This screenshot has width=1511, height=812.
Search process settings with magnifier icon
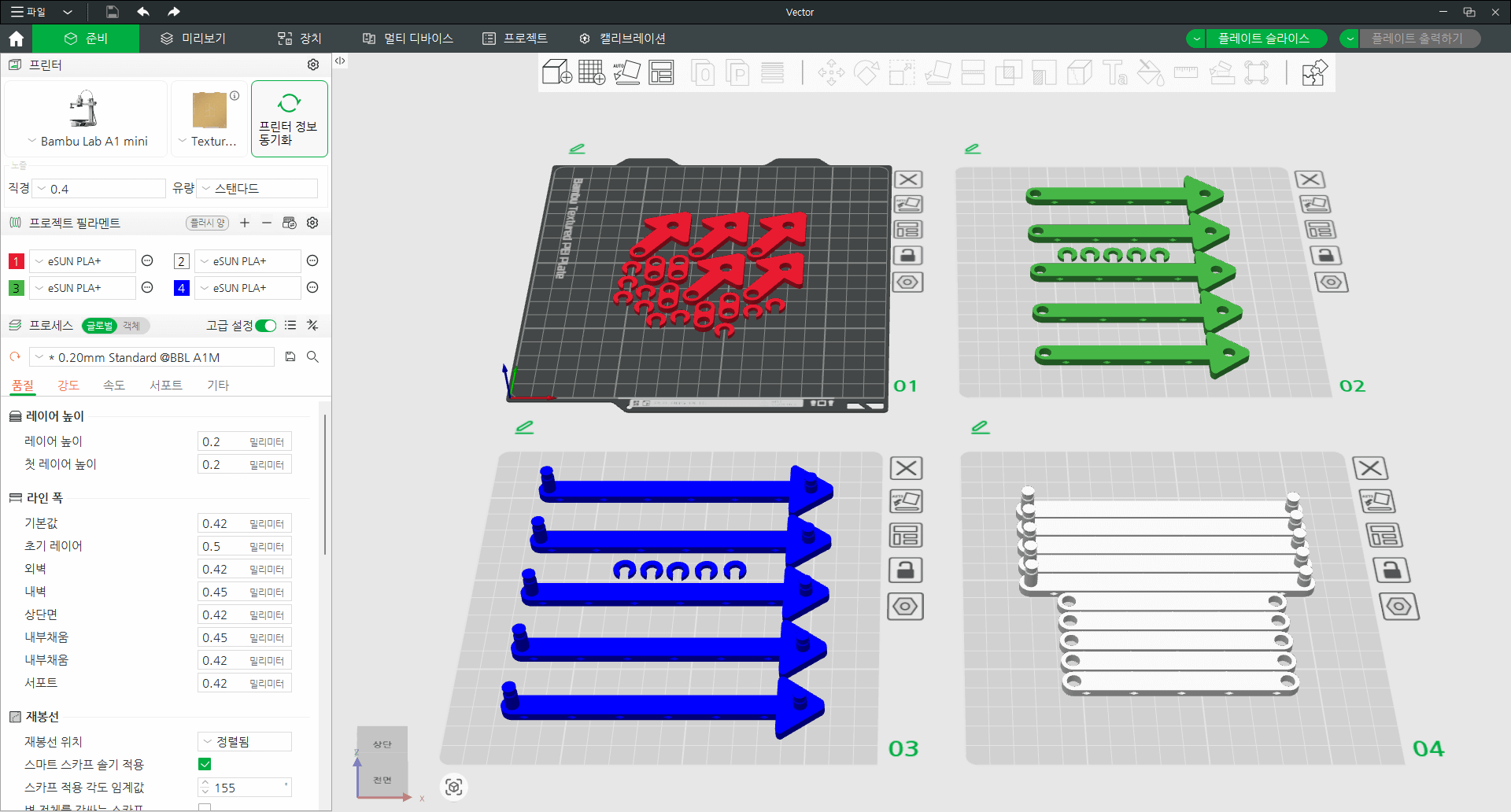[x=312, y=357]
